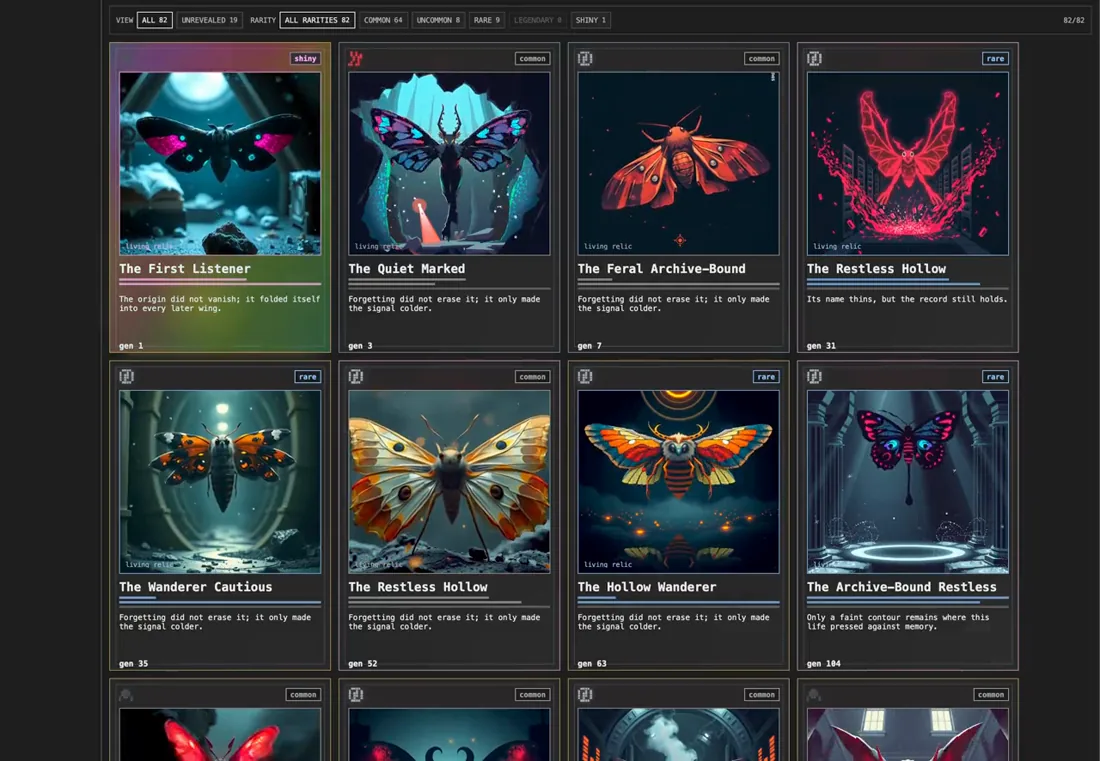Screen dimensions: 1100x761
Task: Click the rare badge on The Wanderer Cautious
Action: coord(308,377)
